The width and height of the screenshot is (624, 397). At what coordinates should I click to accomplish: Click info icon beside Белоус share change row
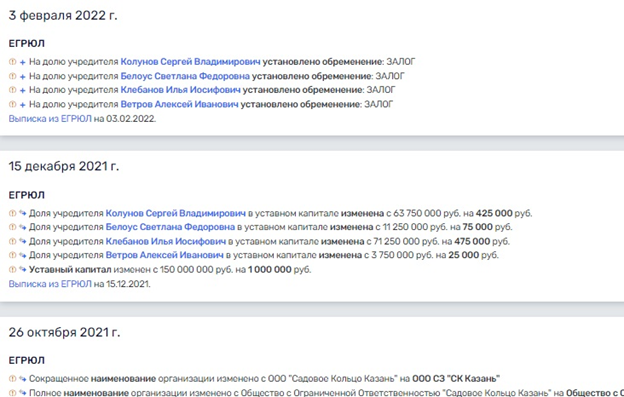12,227
